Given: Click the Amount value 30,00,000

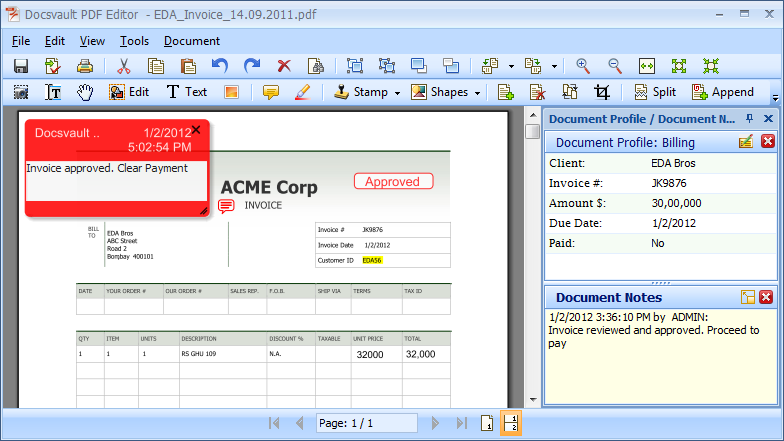Looking at the screenshot, I should tap(676, 203).
